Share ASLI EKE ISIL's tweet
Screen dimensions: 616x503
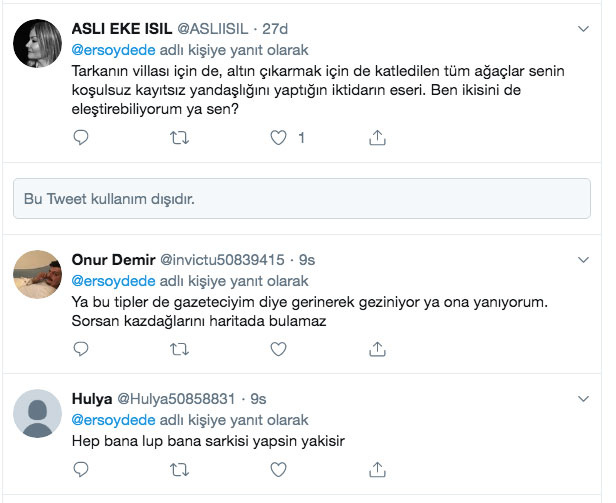[377, 137]
